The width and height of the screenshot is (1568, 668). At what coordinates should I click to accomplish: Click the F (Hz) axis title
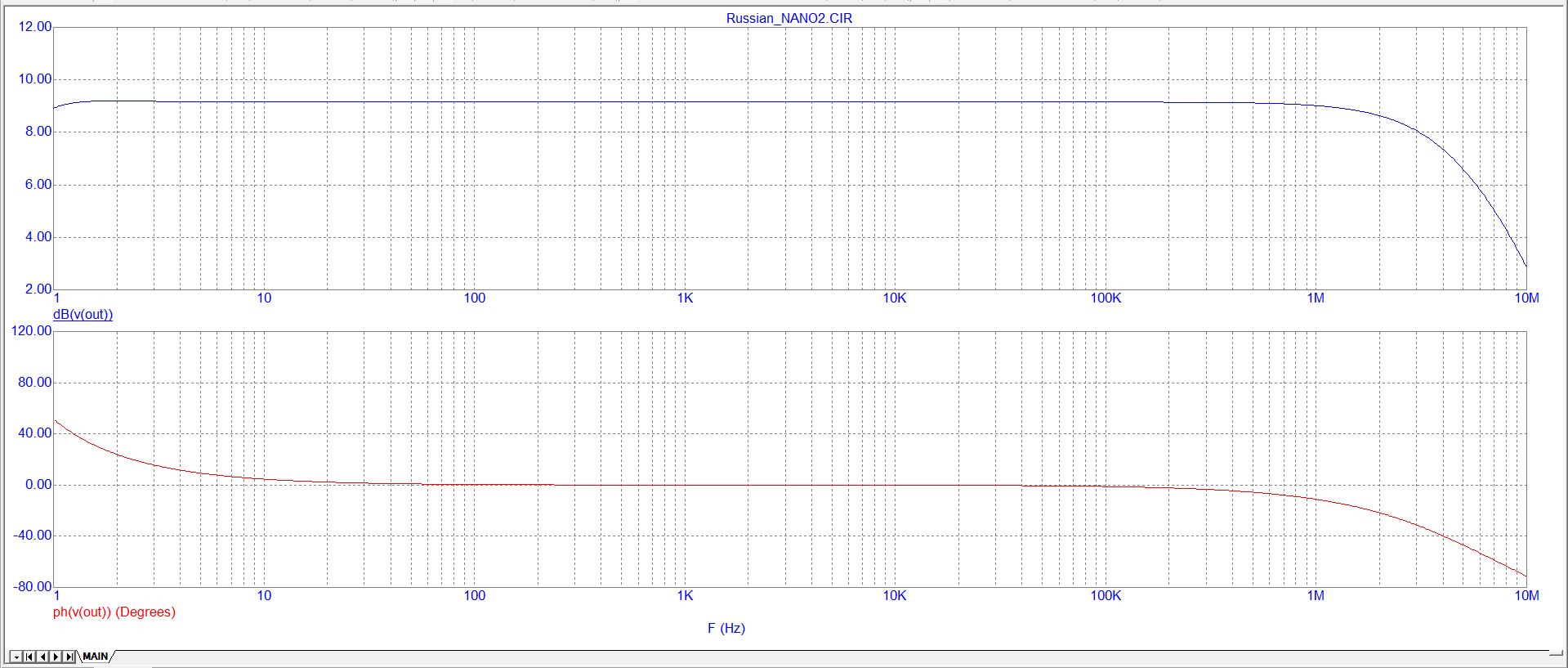726,629
